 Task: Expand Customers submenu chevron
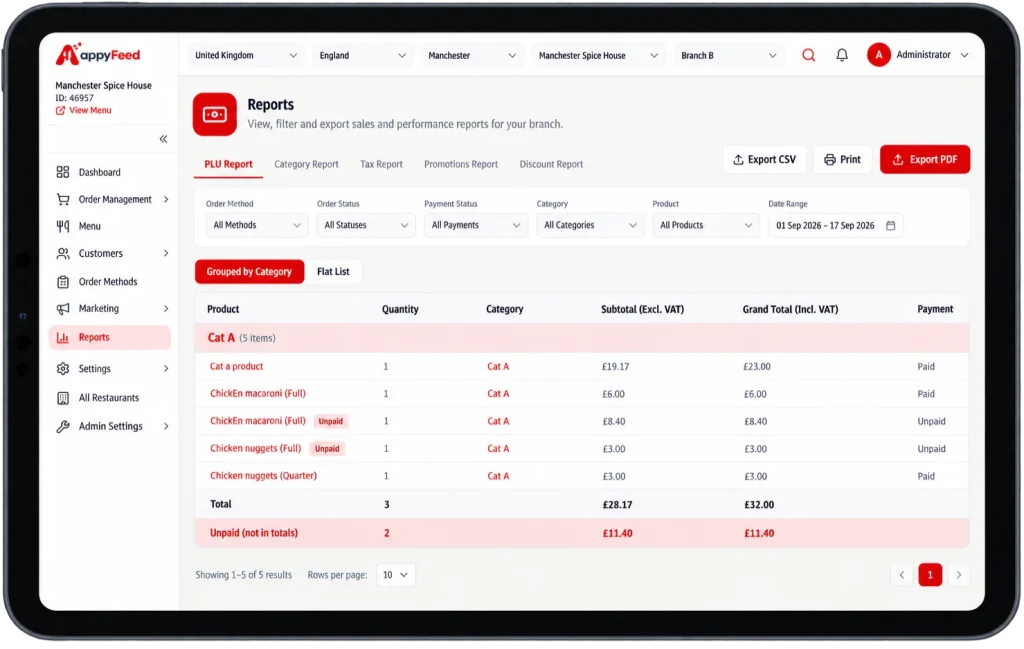[166, 253]
